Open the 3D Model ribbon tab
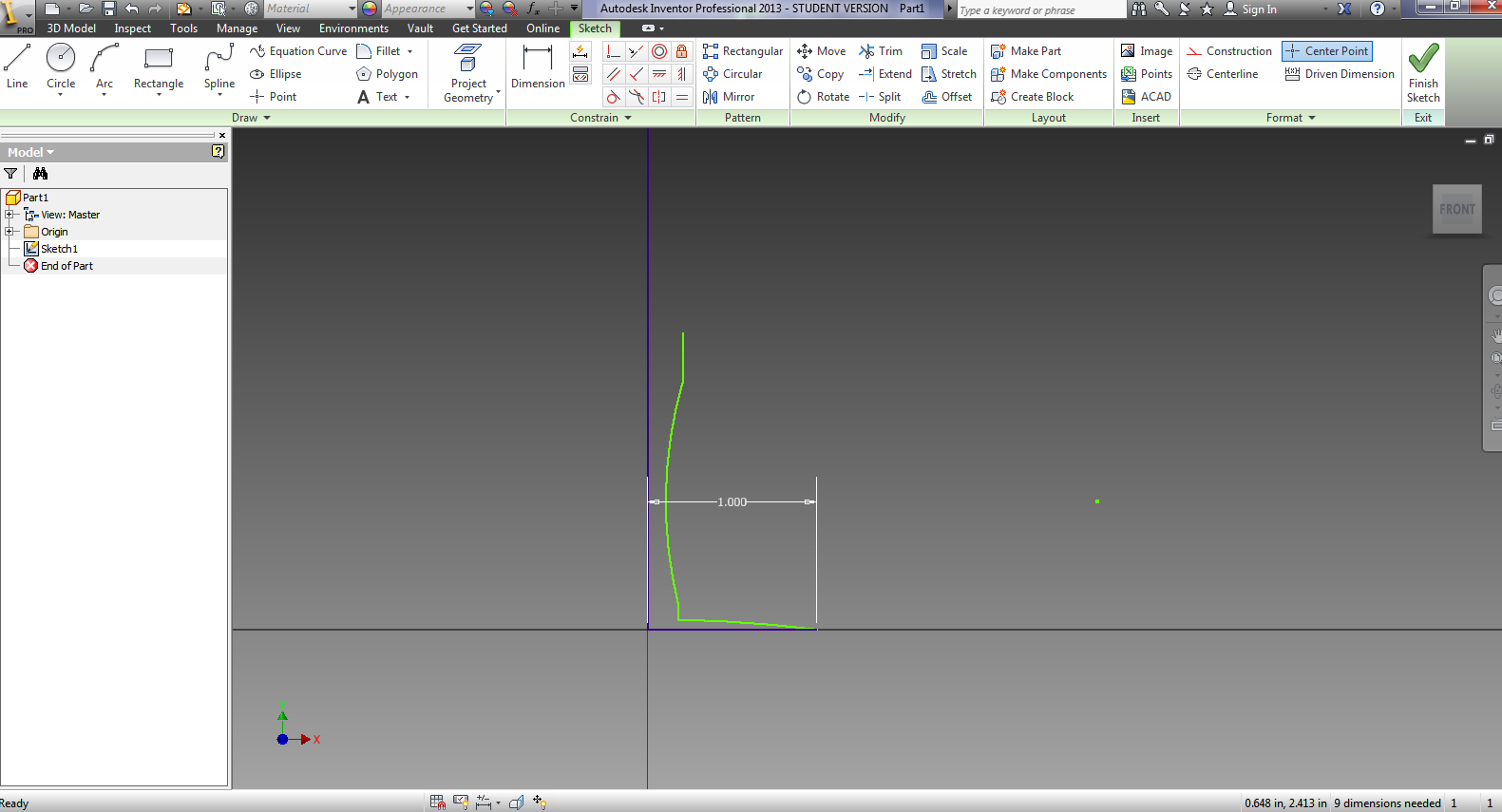1502x812 pixels. click(x=71, y=28)
